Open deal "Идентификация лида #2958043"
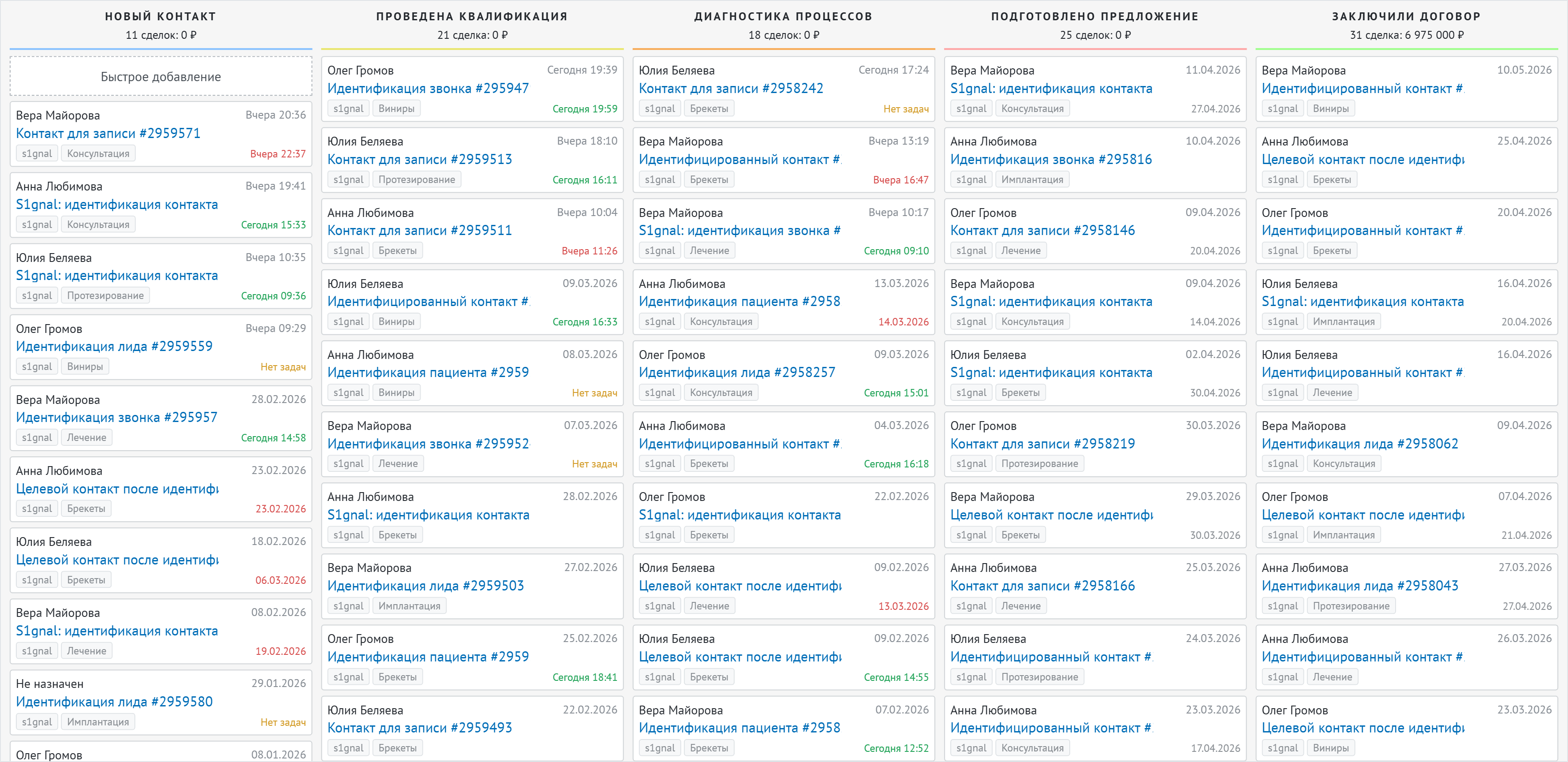The width and height of the screenshot is (1568, 762). [x=1360, y=586]
